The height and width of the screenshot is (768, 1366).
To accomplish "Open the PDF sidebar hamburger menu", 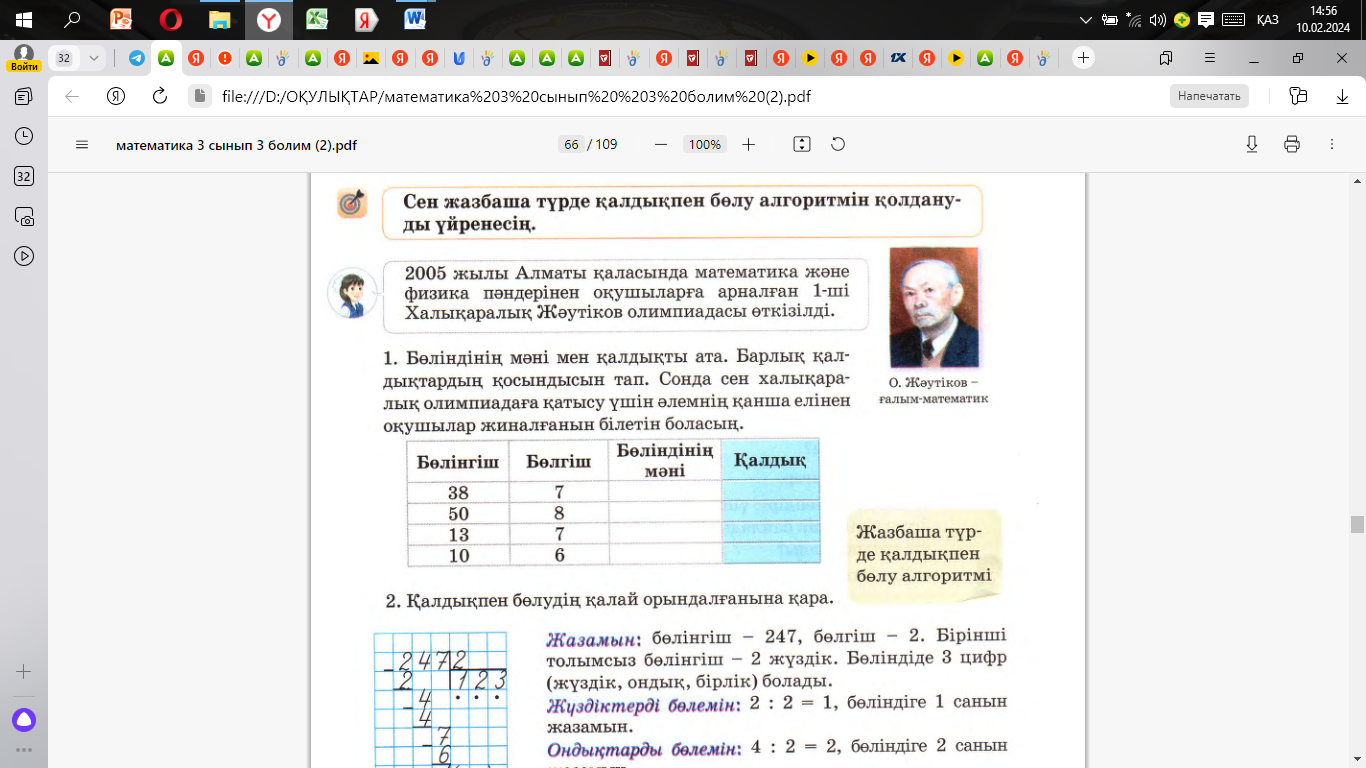I will click(x=82, y=144).
